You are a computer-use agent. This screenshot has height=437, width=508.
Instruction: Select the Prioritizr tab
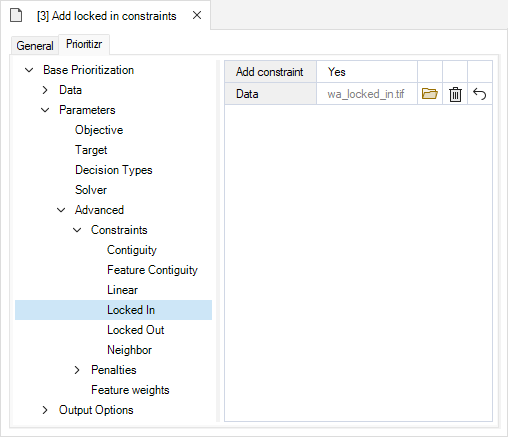click(84, 44)
